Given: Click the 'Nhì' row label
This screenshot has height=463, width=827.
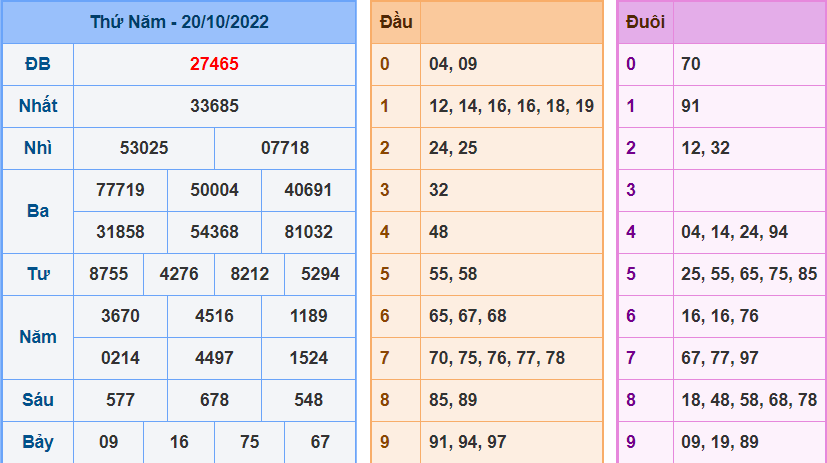Looking at the screenshot, I should pos(38,148).
